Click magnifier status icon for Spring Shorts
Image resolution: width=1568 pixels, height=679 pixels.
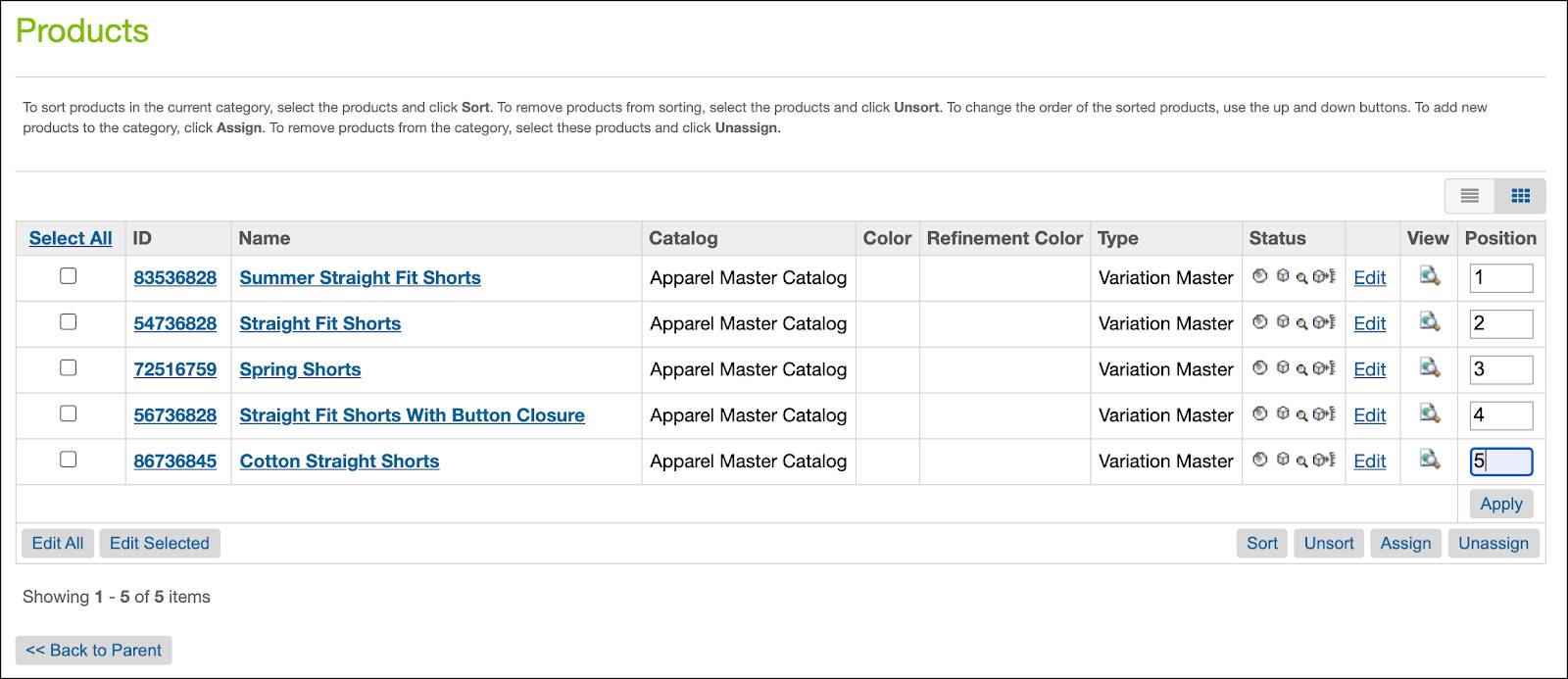pyautogui.click(x=1301, y=370)
